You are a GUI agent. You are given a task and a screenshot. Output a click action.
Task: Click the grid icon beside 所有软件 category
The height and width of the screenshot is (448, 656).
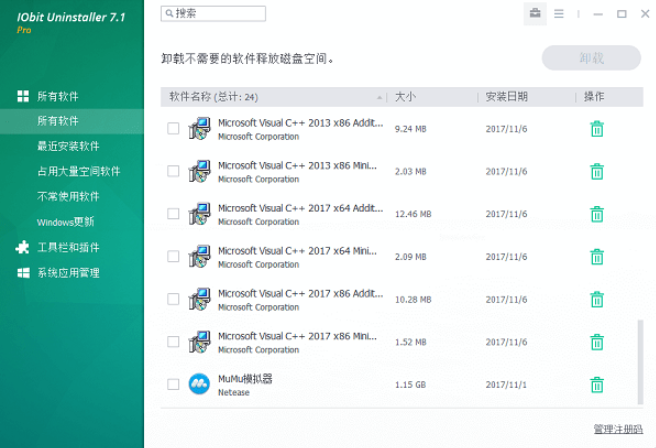click(23, 96)
